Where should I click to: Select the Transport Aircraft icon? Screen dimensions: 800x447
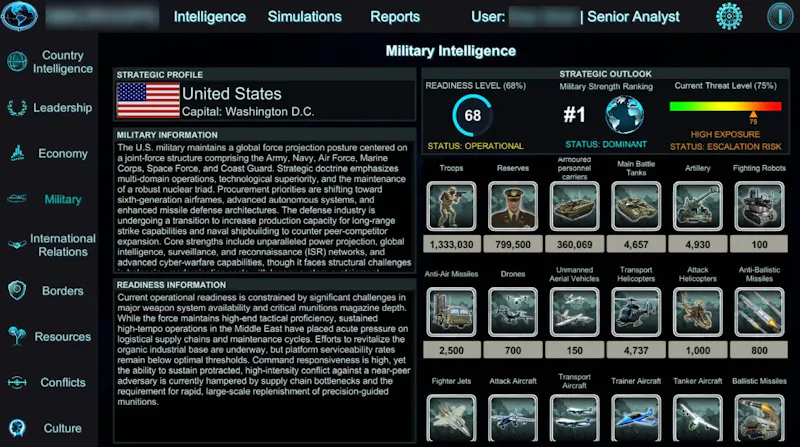pyautogui.click(x=574, y=418)
